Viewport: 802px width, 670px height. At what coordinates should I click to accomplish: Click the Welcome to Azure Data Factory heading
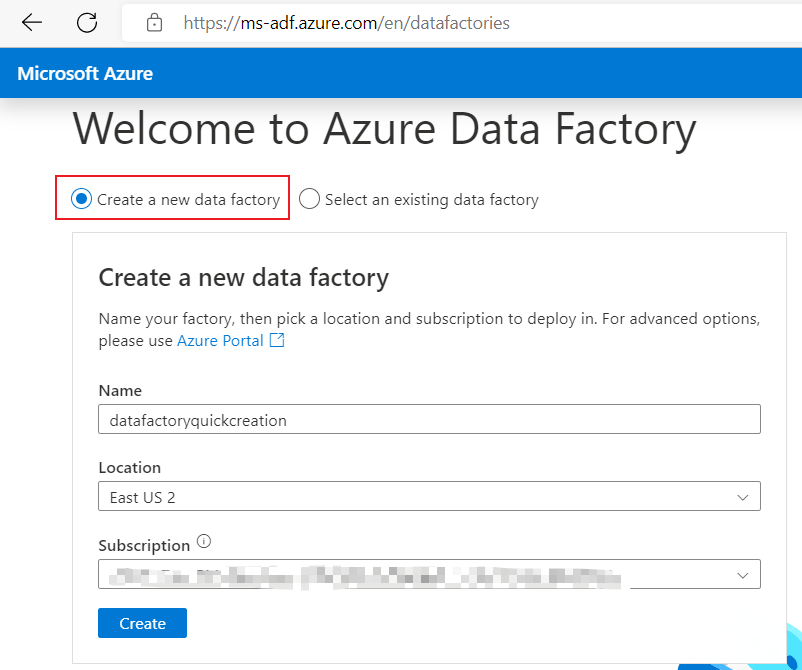click(384, 131)
